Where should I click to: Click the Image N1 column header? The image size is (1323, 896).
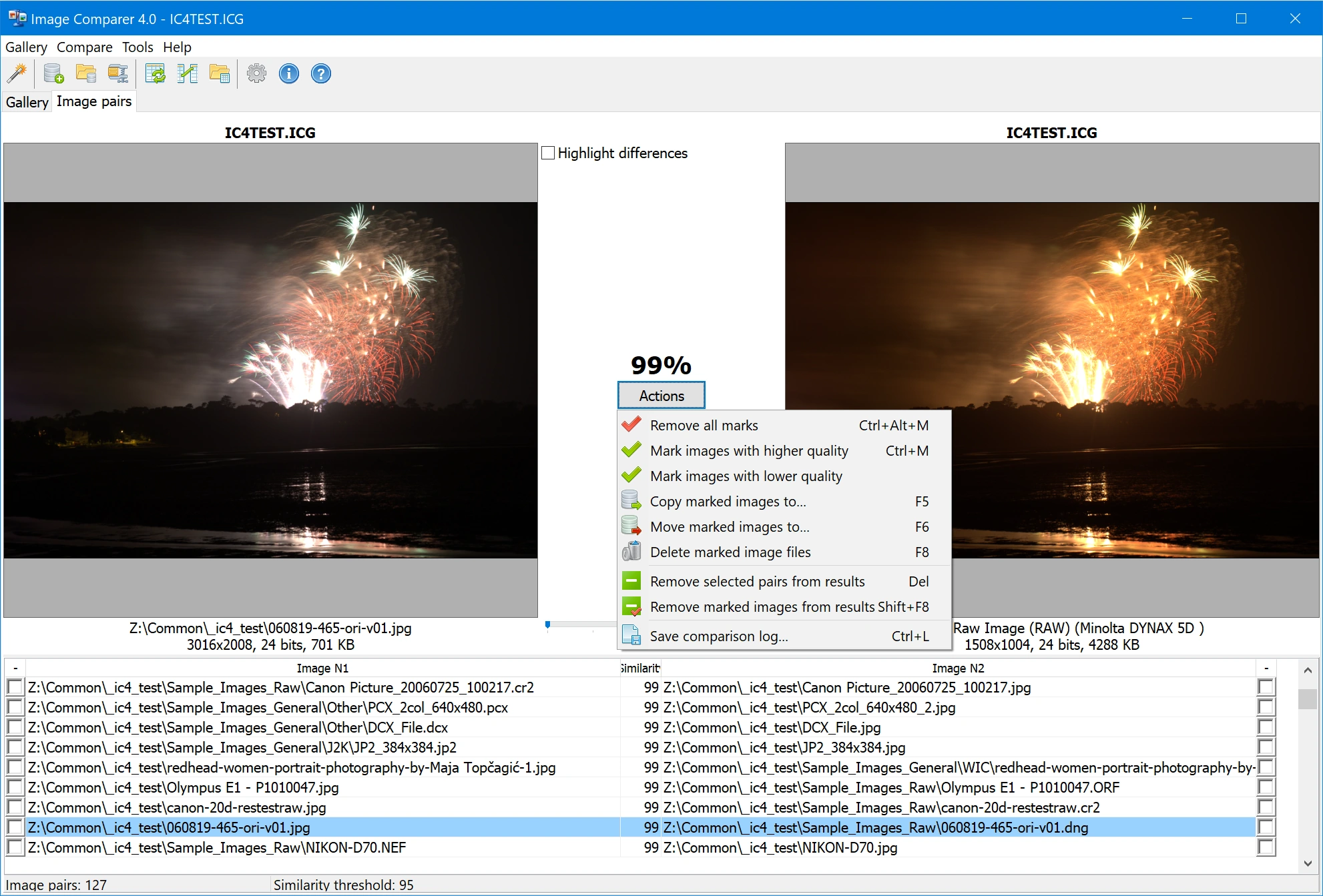coord(322,668)
